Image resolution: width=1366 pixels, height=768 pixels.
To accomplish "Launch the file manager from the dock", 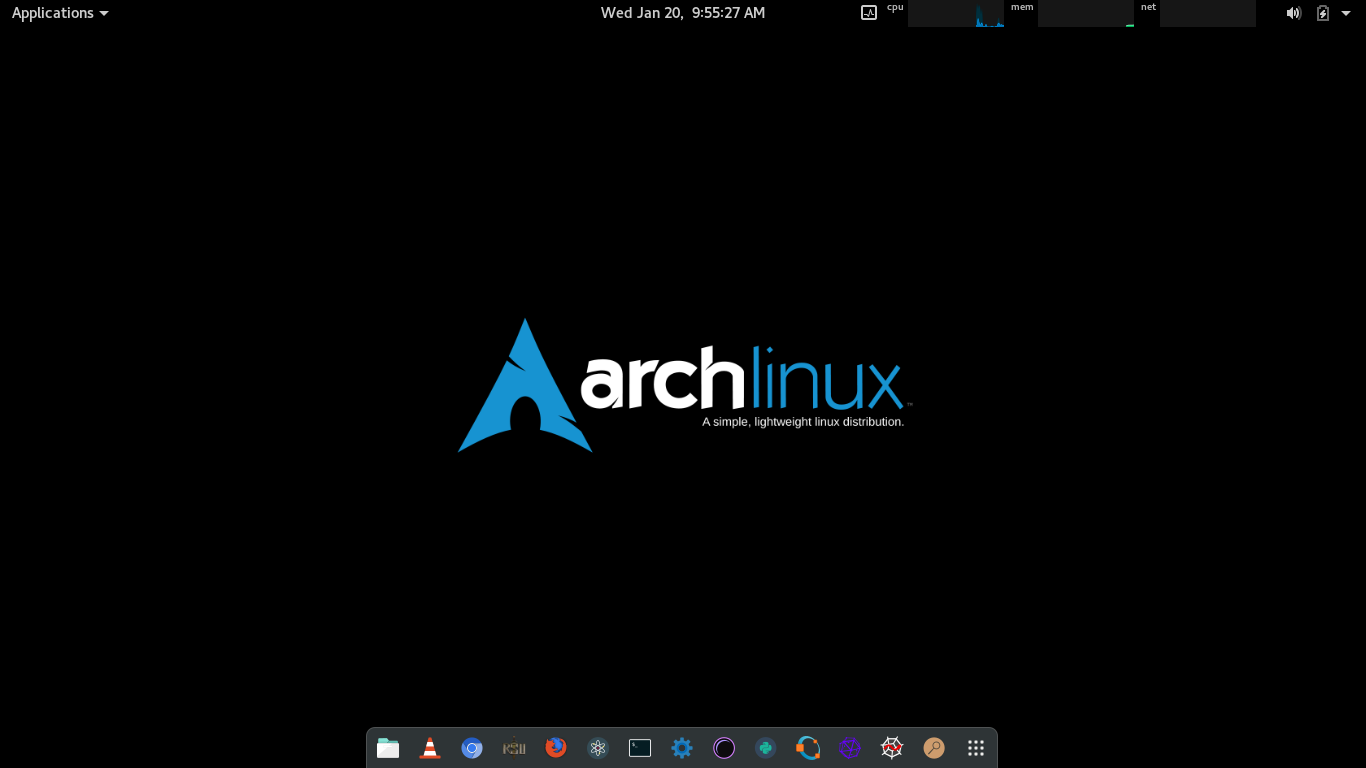I will click(388, 747).
